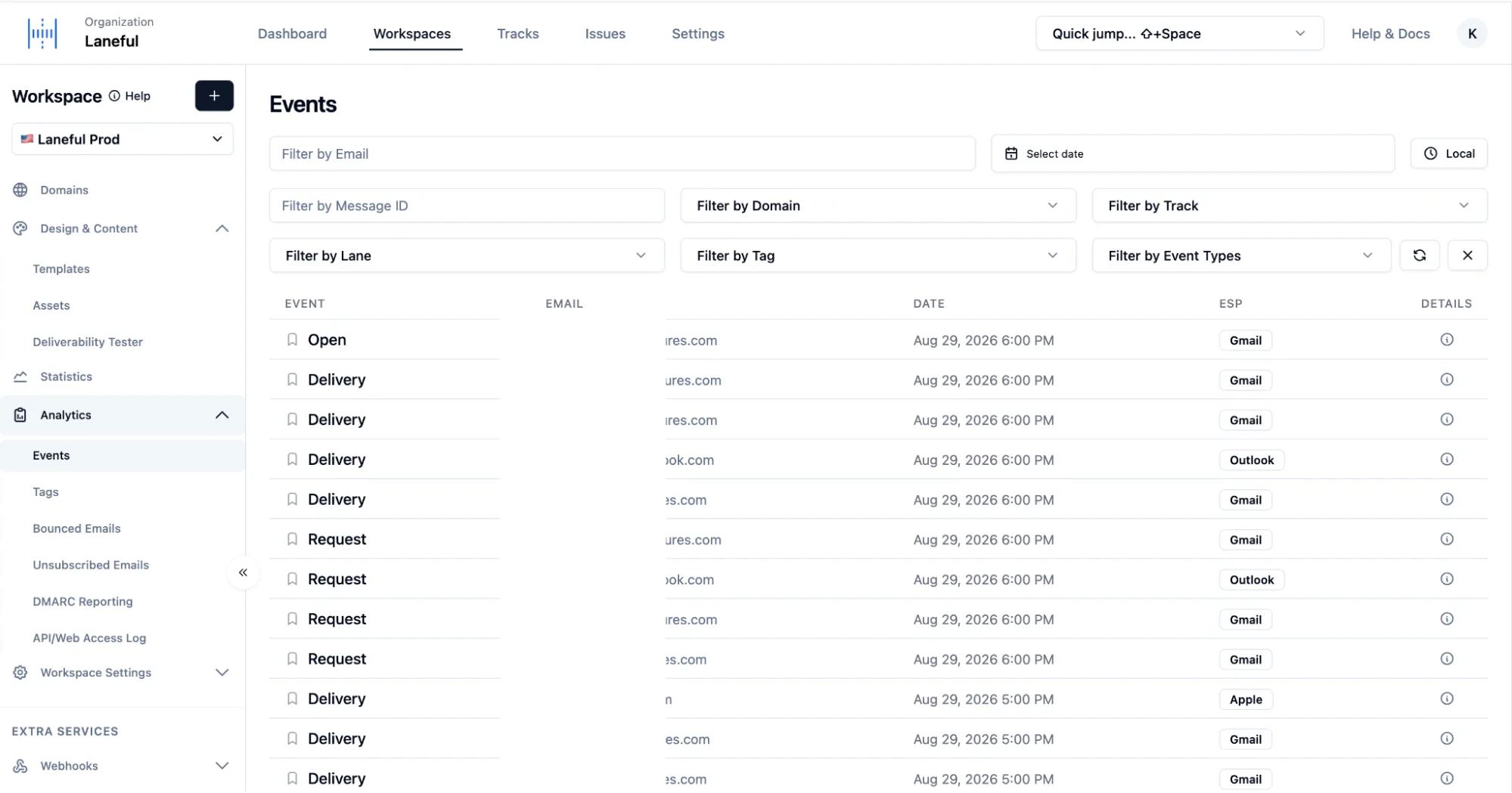The height and width of the screenshot is (793, 1512).
Task: Open details icon for first Outlook Delivery row
Action: pyautogui.click(x=1446, y=459)
